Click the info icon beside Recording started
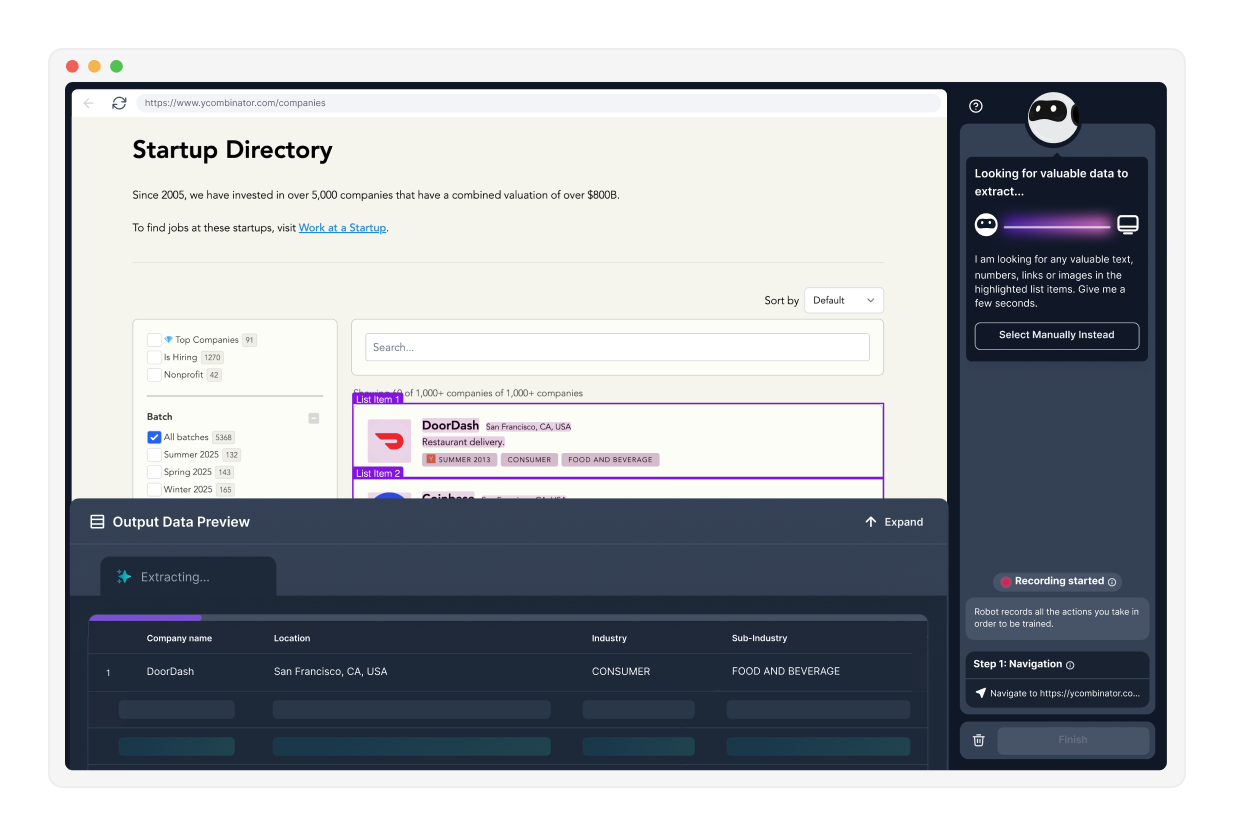This screenshot has width=1237, height=840. coord(1112,582)
